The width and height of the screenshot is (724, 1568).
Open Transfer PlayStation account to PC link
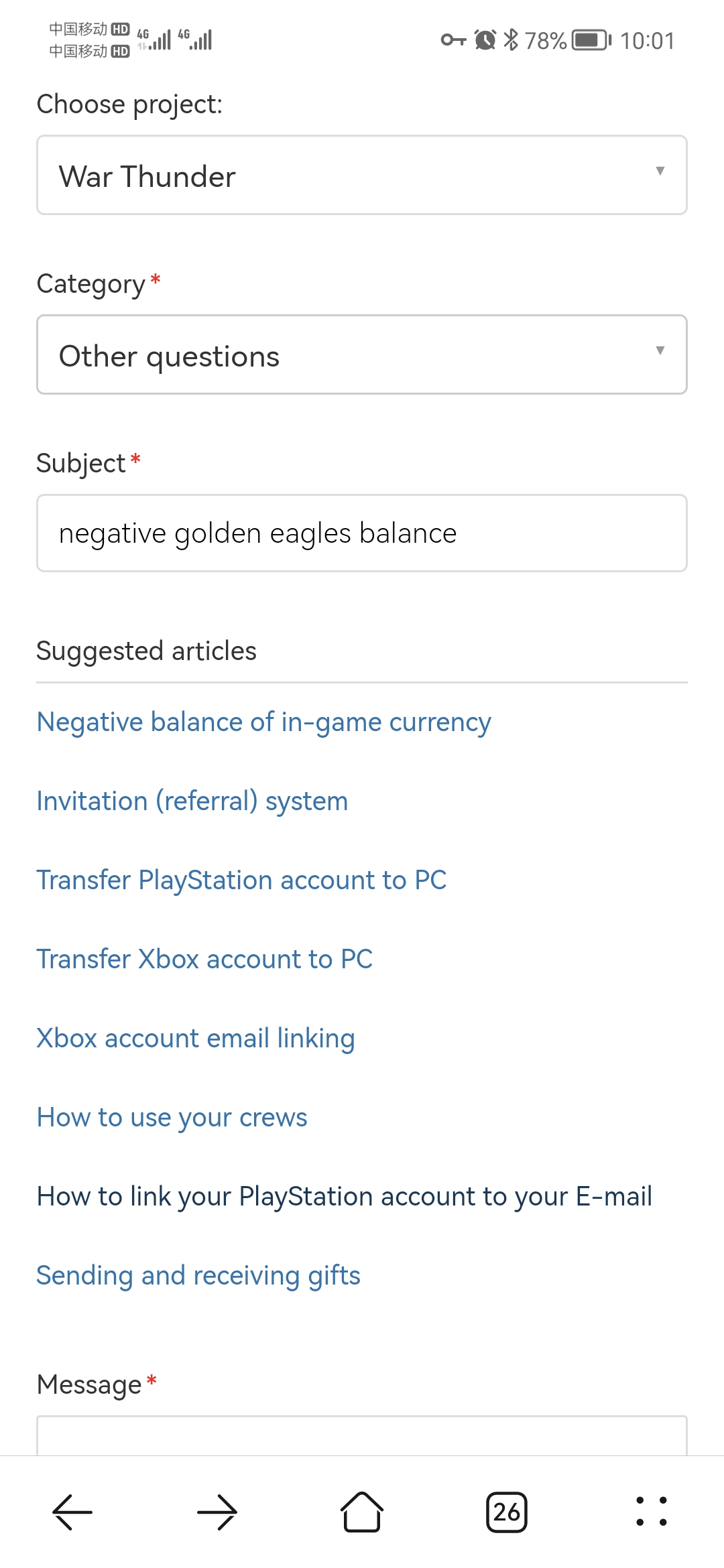coord(241,880)
